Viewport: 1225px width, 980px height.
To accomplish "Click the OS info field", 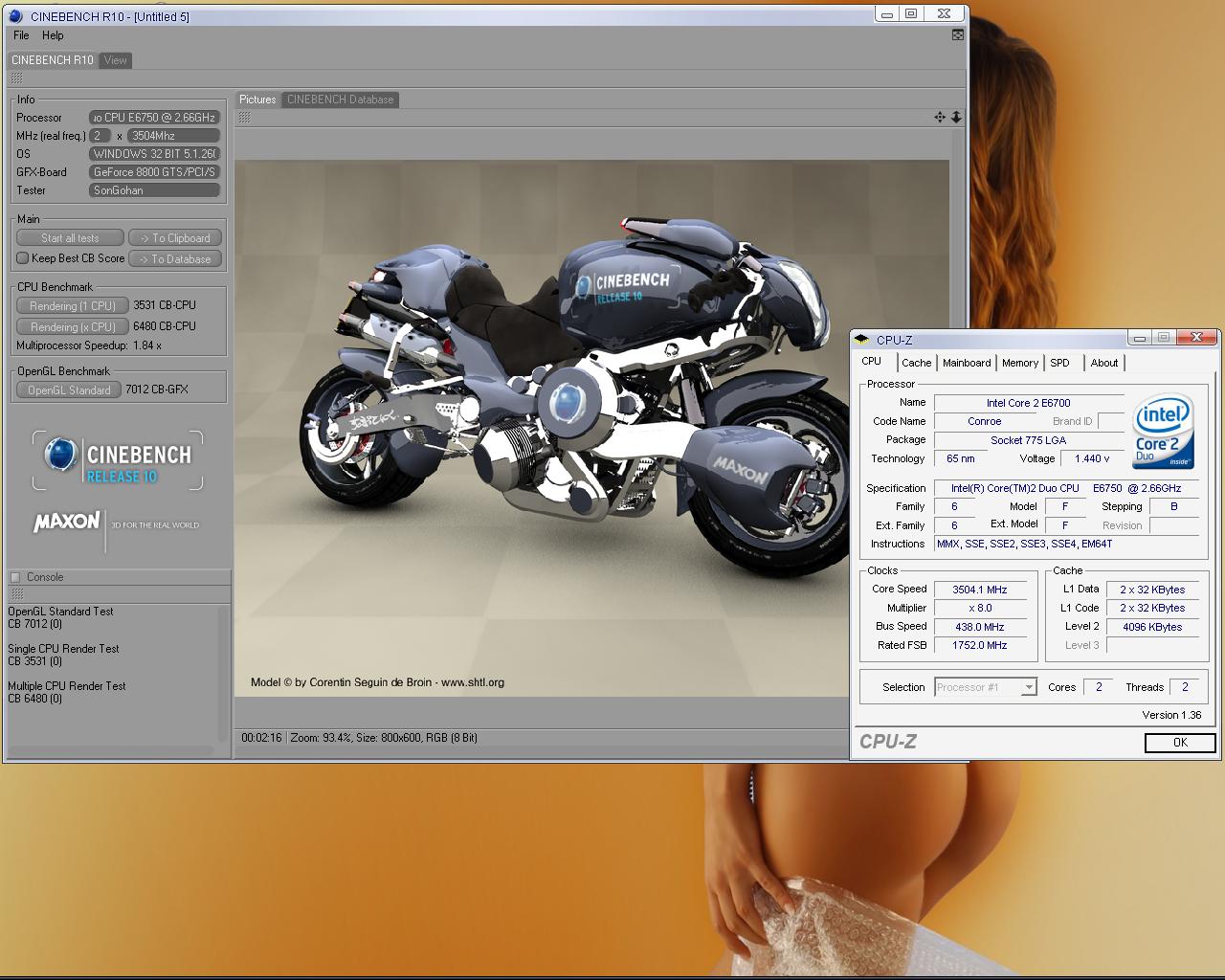I will [155, 154].
